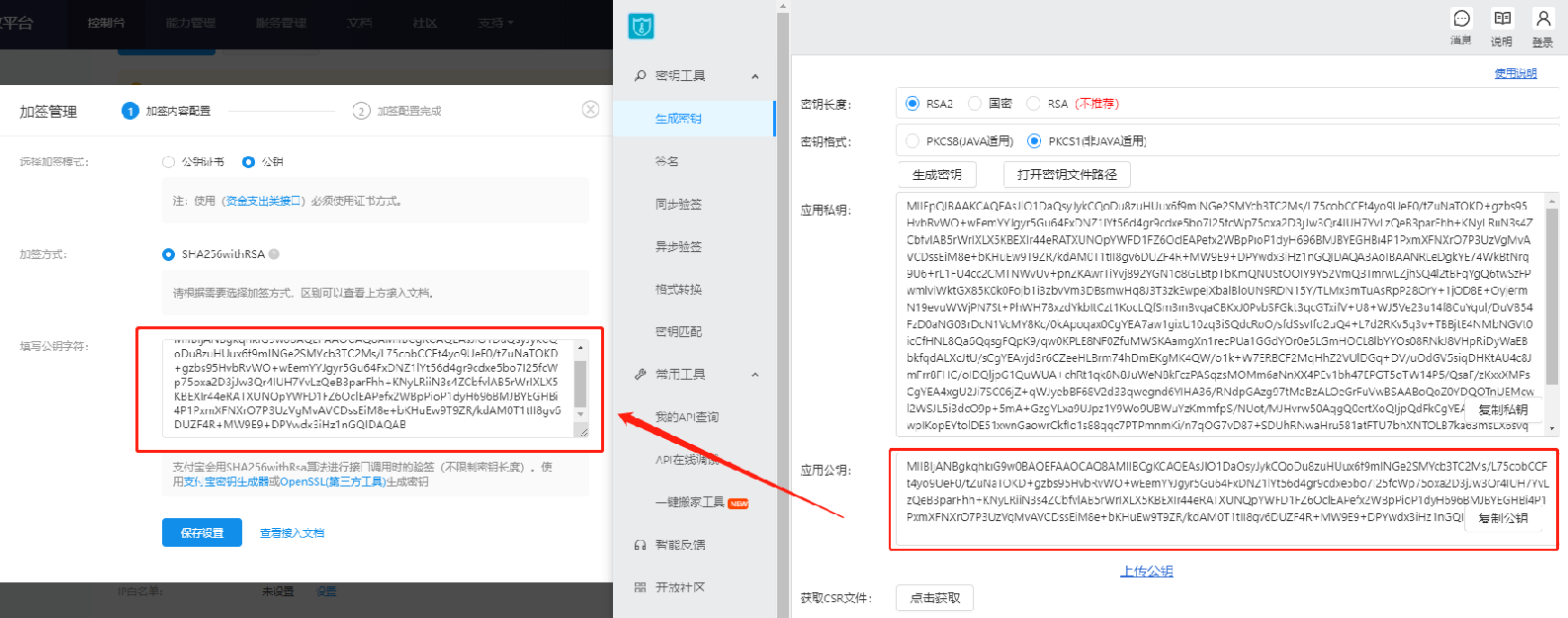Image resolution: width=1568 pixels, height=618 pixels.
Task: Select the 公钥证书 radio option
Action: click(x=168, y=162)
